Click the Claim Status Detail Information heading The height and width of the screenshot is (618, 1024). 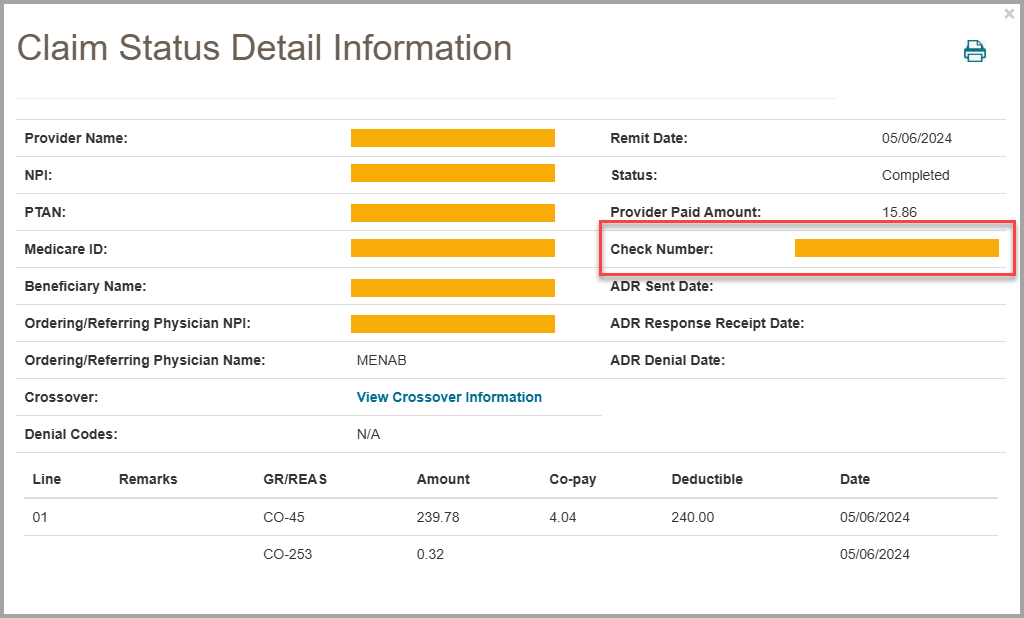(x=264, y=48)
